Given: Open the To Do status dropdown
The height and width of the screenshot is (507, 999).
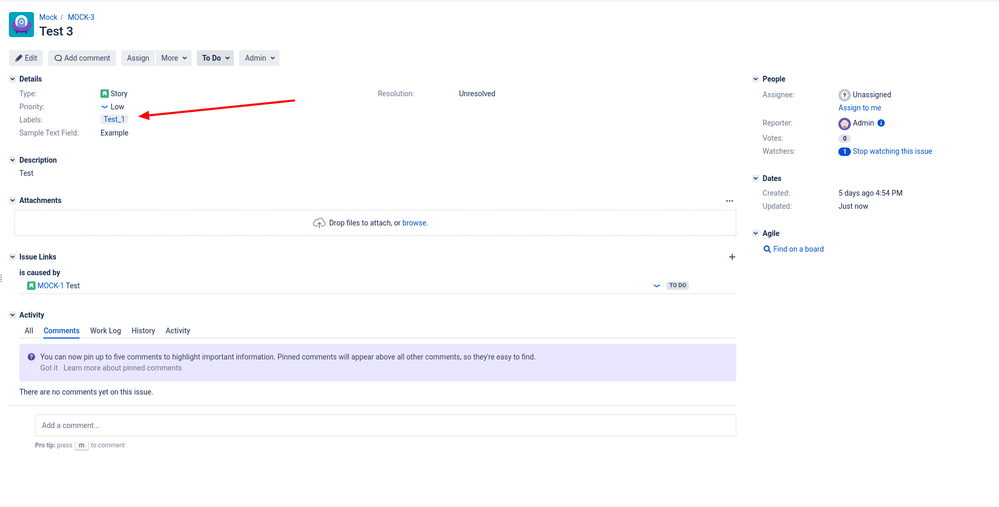Looking at the screenshot, I should coord(215,58).
